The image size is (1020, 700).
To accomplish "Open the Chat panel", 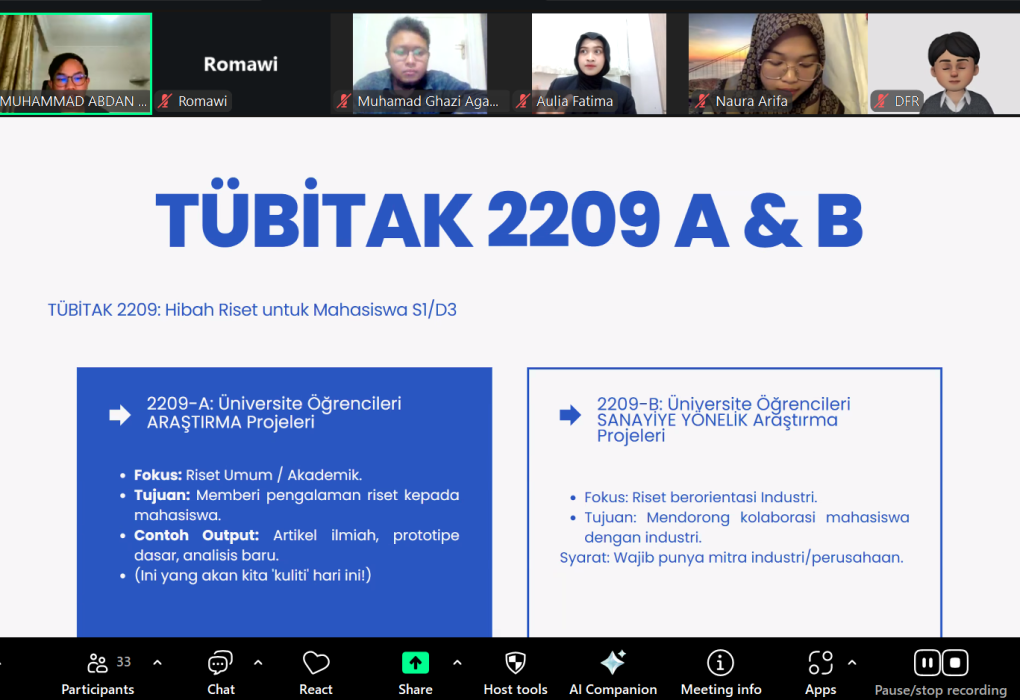I will pos(220,663).
